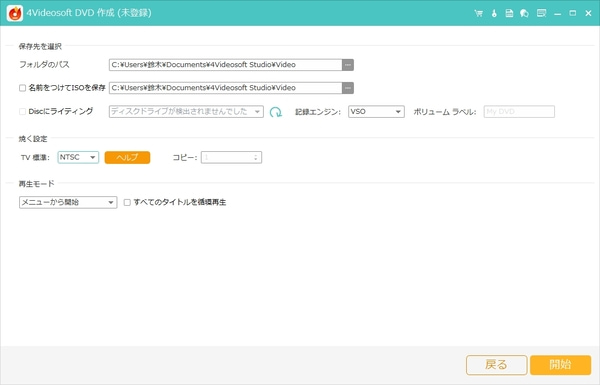This screenshot has width=600, height=385.
Task: Open the shopping cart purchase icon
Action: coord(478,13)
